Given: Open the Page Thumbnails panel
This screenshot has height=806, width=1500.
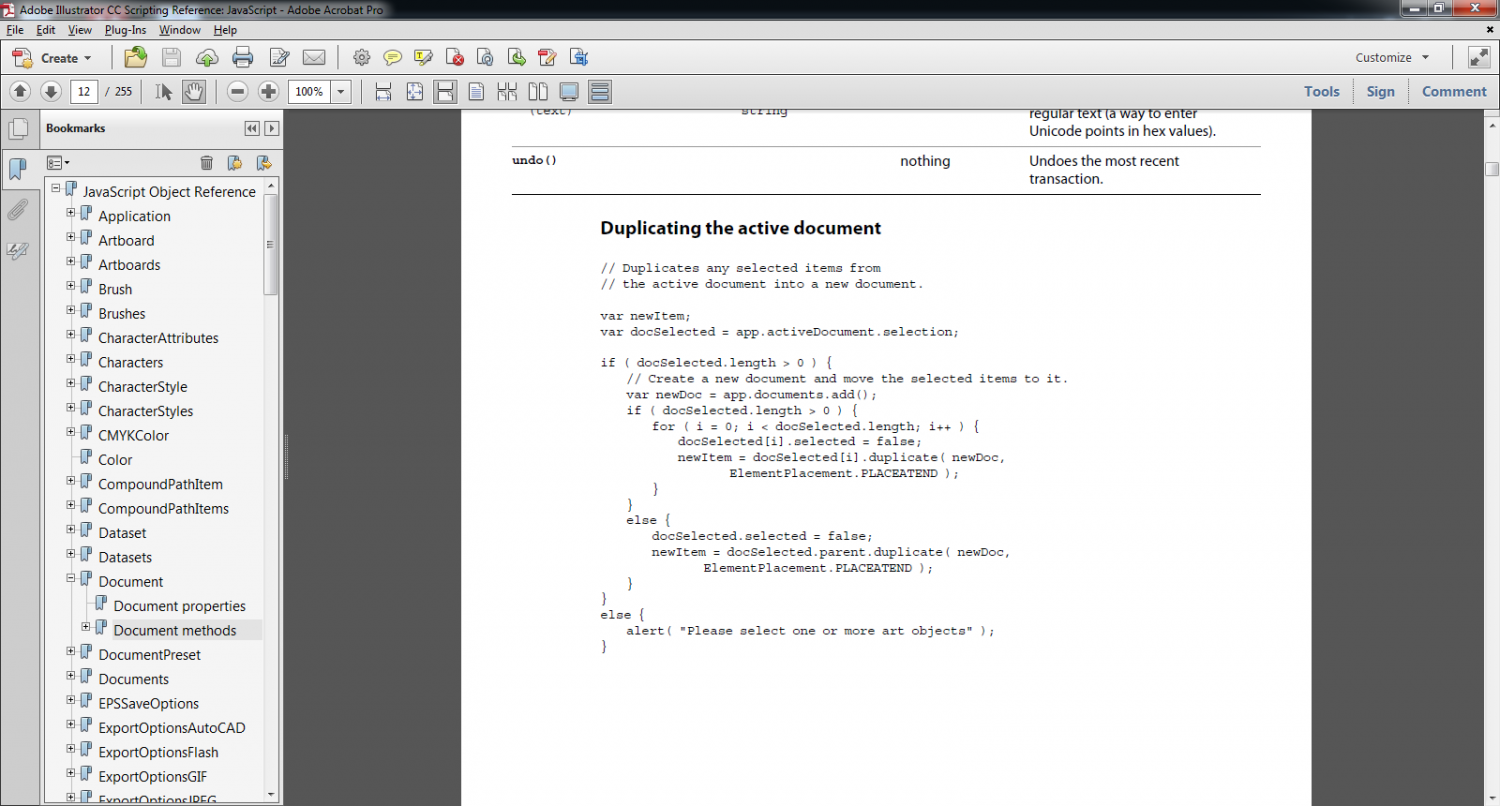Looking at the screenshot, I should (x=17, y=129).
